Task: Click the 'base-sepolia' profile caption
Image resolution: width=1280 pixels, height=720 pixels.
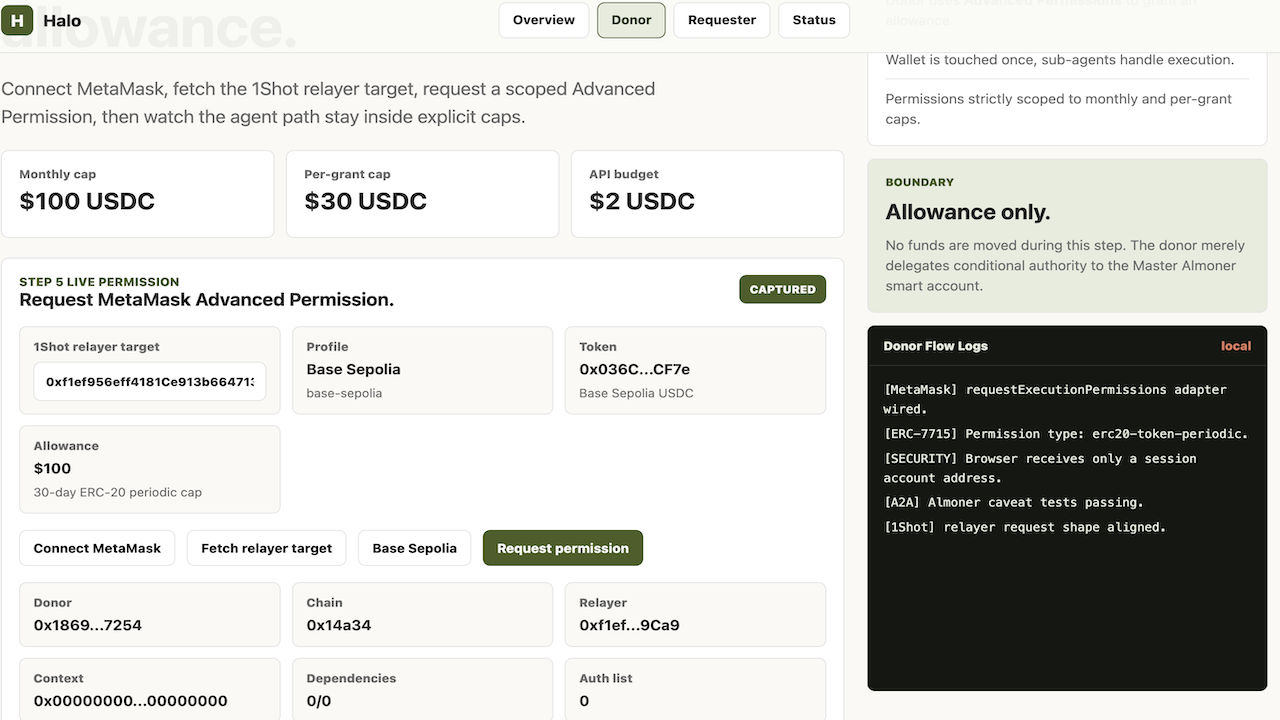Action: [344, 393]
